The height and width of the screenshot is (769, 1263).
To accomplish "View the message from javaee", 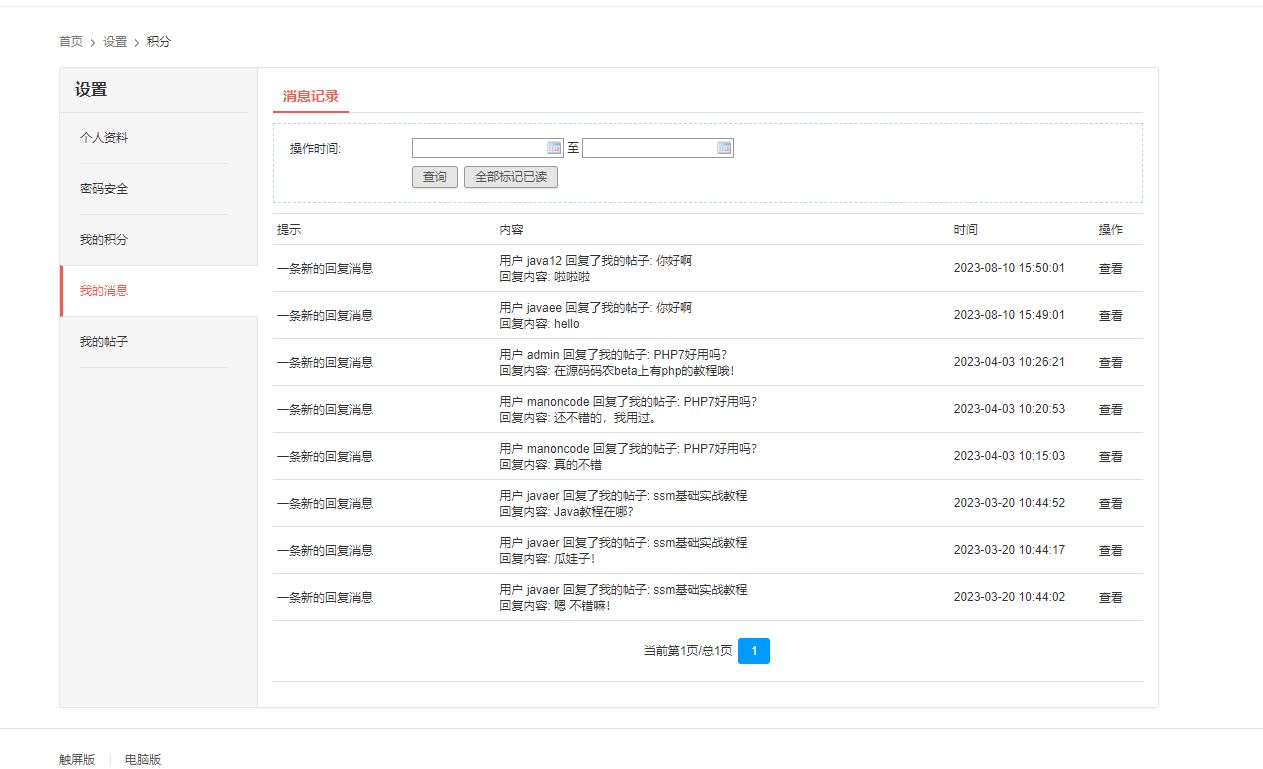I will click(1111, 316).
